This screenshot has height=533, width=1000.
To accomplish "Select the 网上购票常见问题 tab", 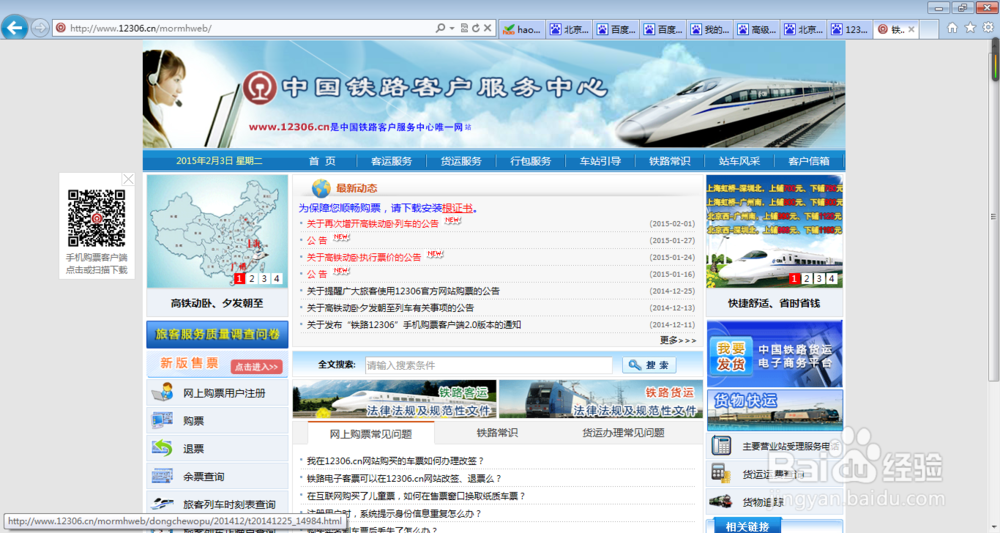I will [371, 434].
